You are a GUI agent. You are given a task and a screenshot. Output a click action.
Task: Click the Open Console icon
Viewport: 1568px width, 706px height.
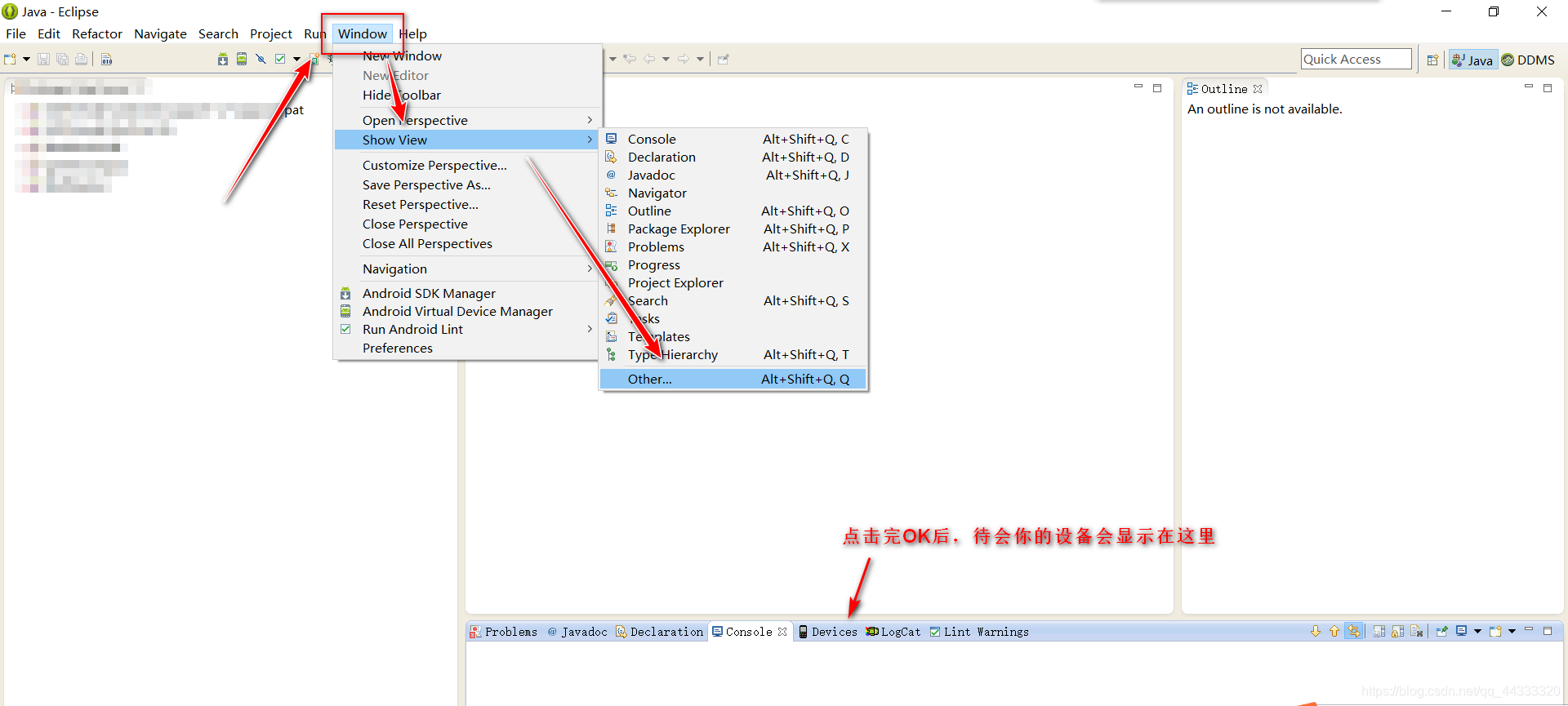1496,631
